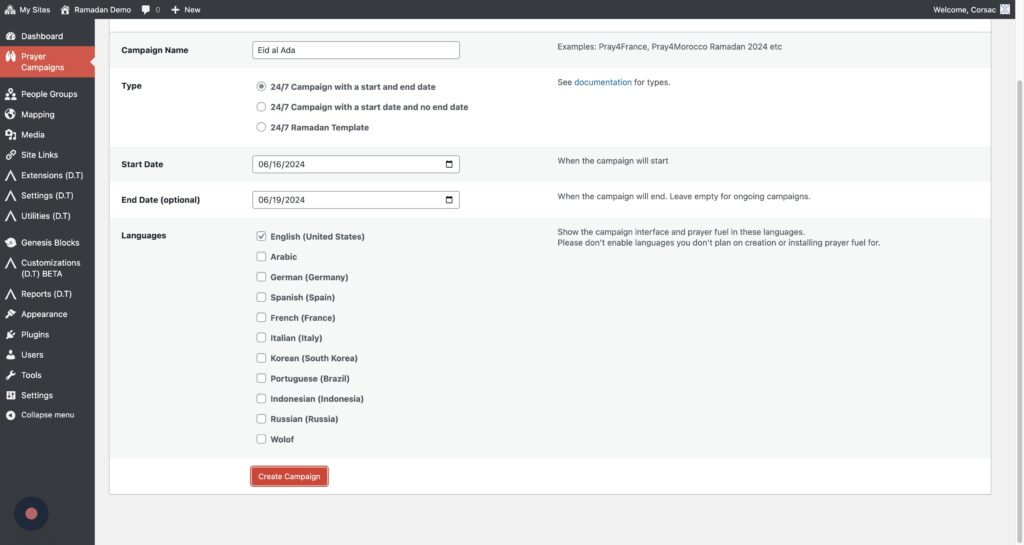This screenshot has height=545, width=1024.
Task: Check the French (France) language option
Action: (261, 318)
